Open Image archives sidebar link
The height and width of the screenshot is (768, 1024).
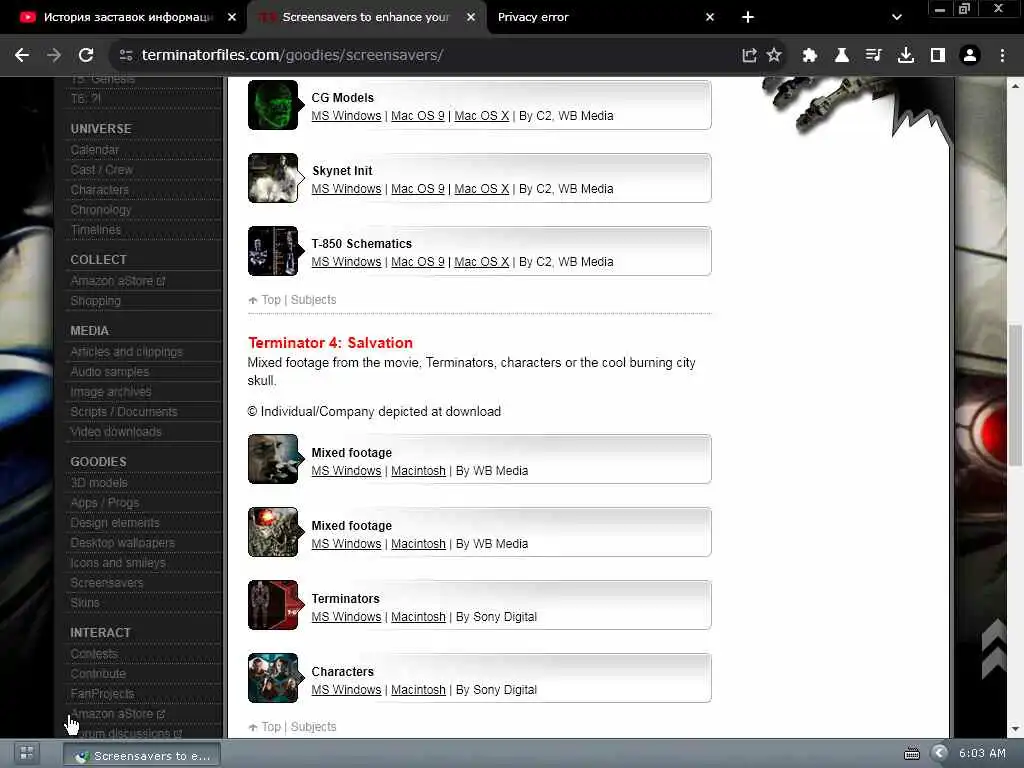click(111, 392)
